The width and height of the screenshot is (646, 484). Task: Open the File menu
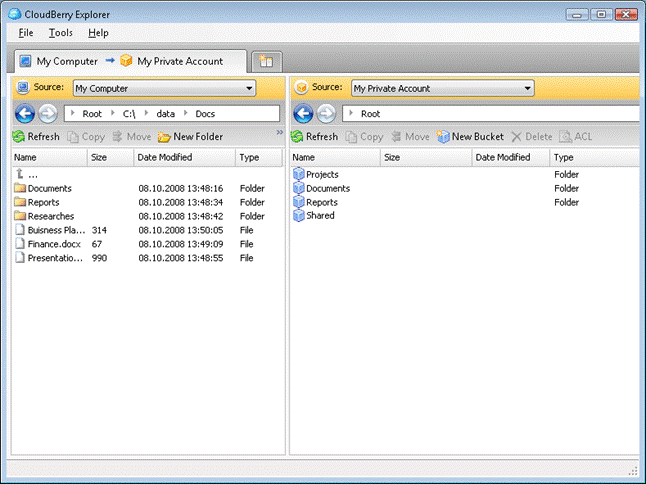26,33
